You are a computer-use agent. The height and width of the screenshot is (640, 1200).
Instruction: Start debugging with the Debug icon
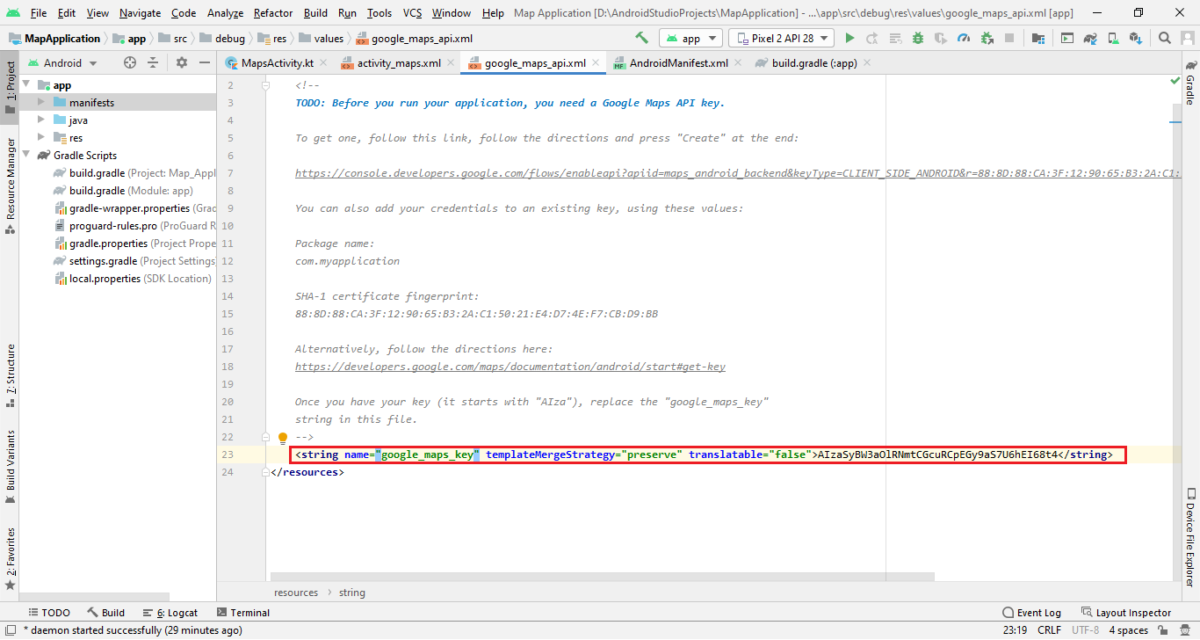(918, 37)
